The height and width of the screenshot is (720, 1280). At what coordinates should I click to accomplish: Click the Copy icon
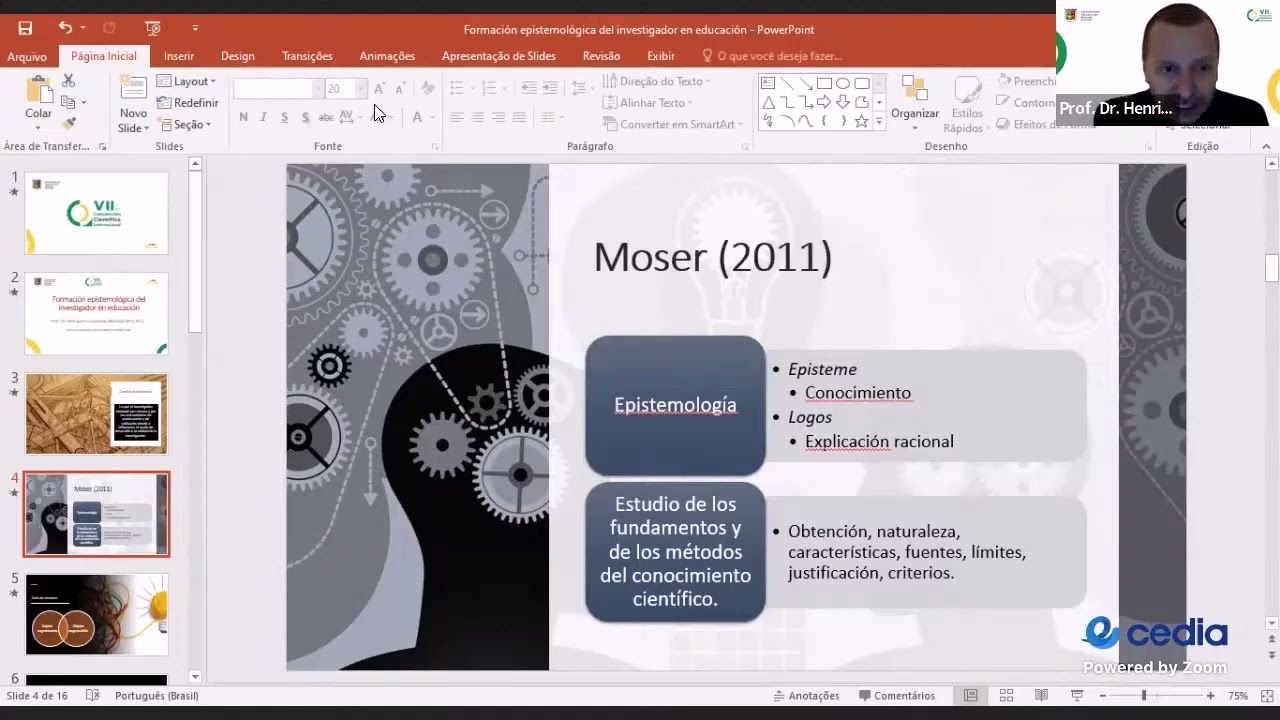(68, 102)
